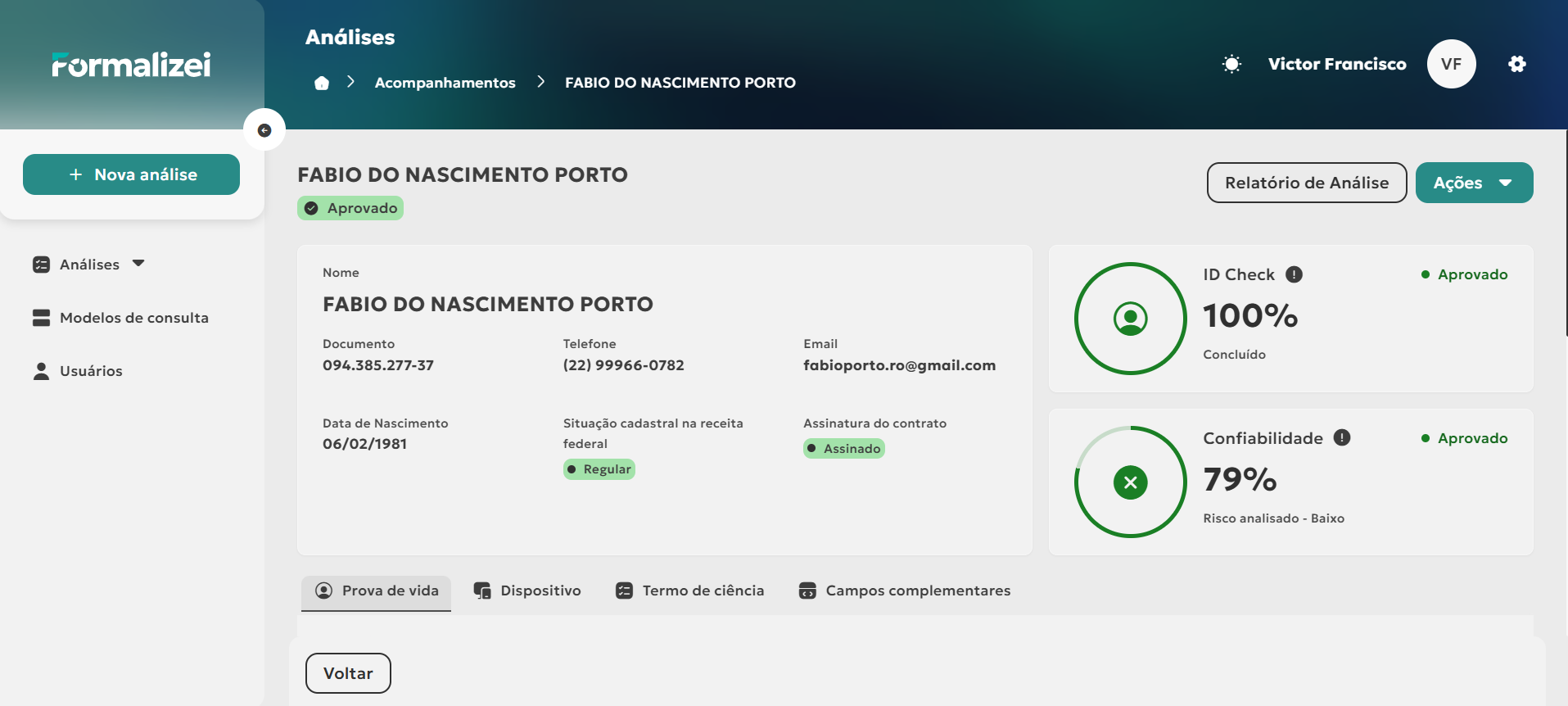The height and width of the screenshot is (706, 1568).
Task: Open the Usuários sidebar item
Action: pyautogui.click(x=78, y=371)
